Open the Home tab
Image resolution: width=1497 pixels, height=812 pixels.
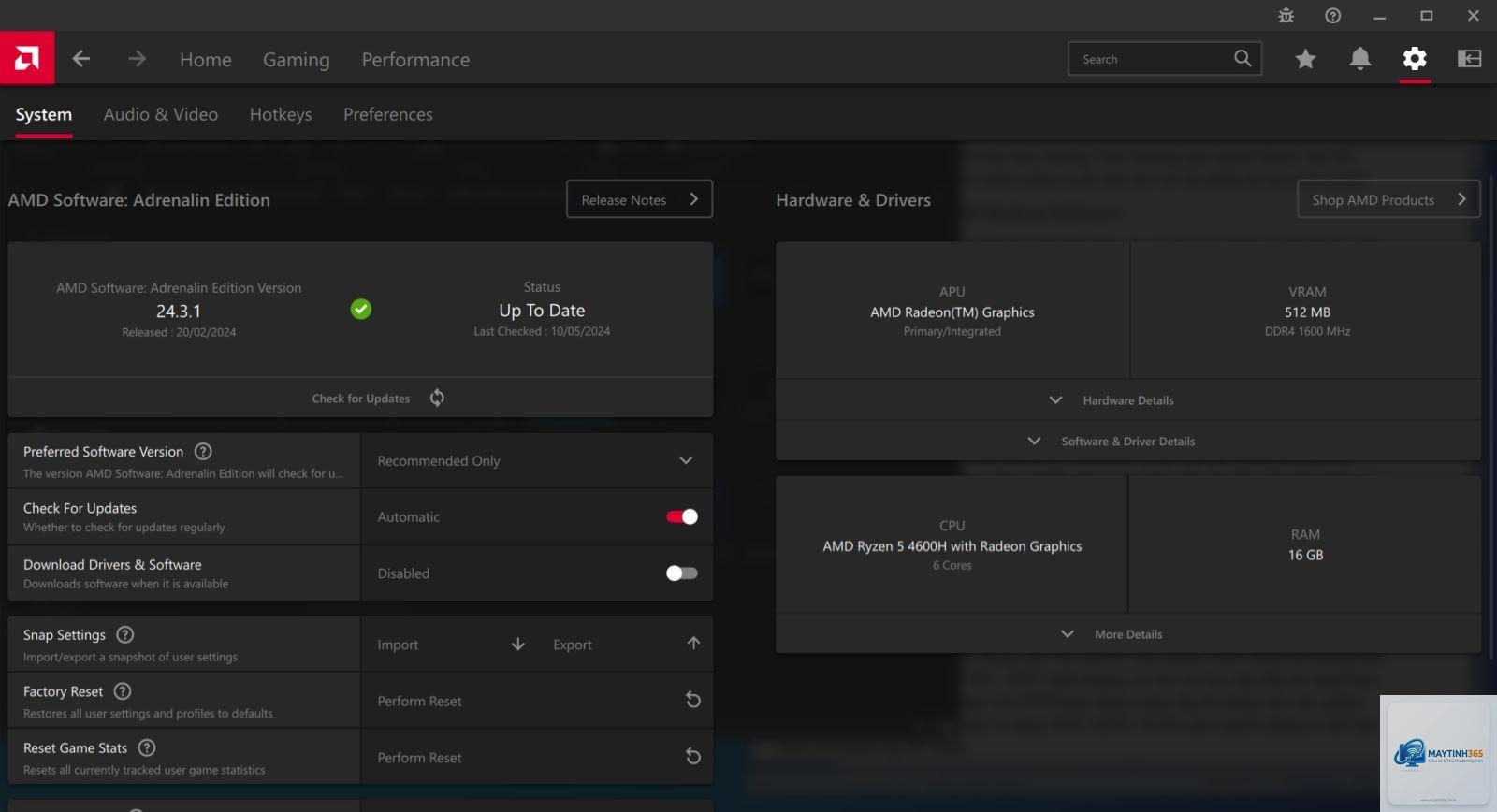pyautogui.click(x=206, y=59)
